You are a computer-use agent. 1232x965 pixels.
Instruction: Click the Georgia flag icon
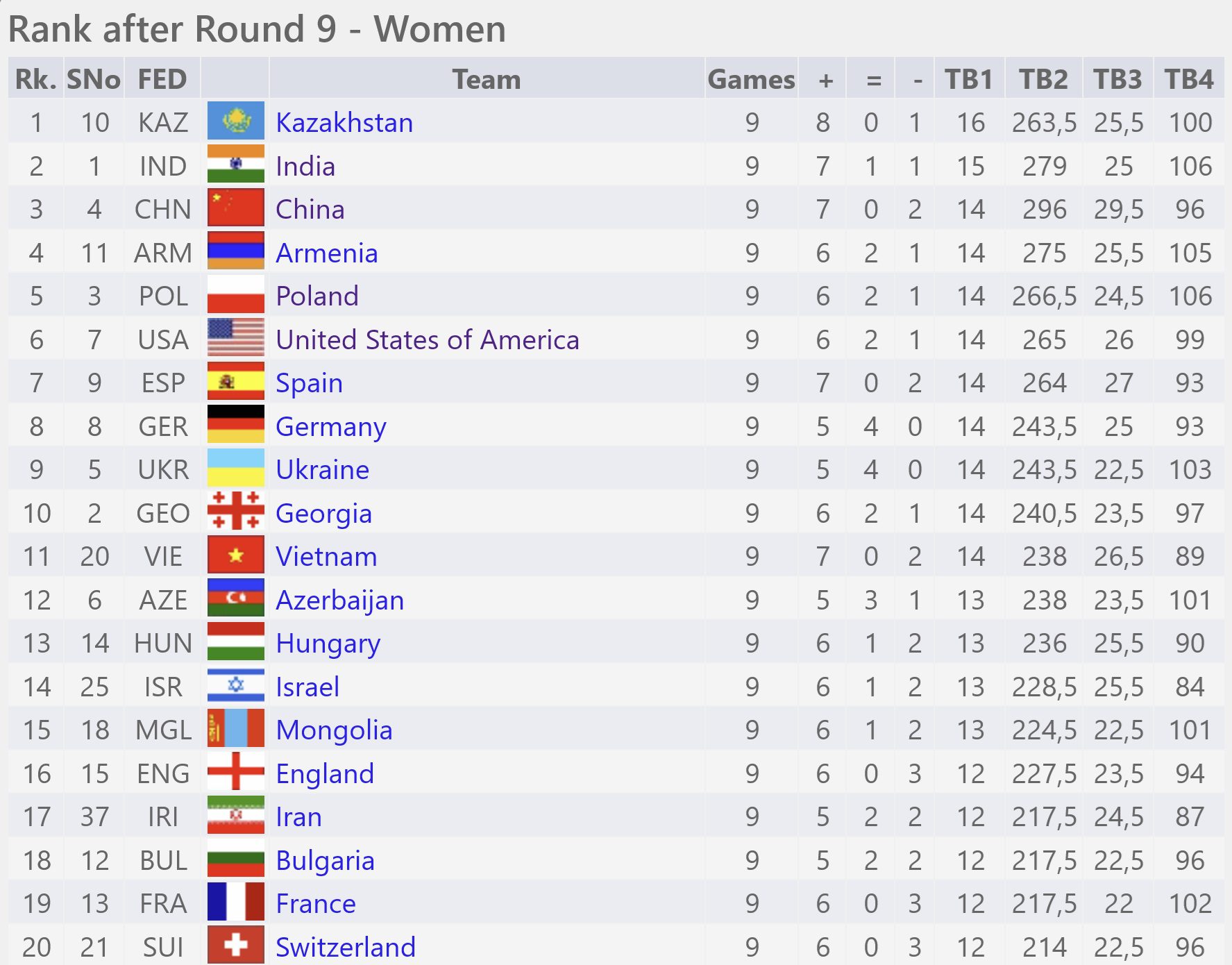coord(236,512)
